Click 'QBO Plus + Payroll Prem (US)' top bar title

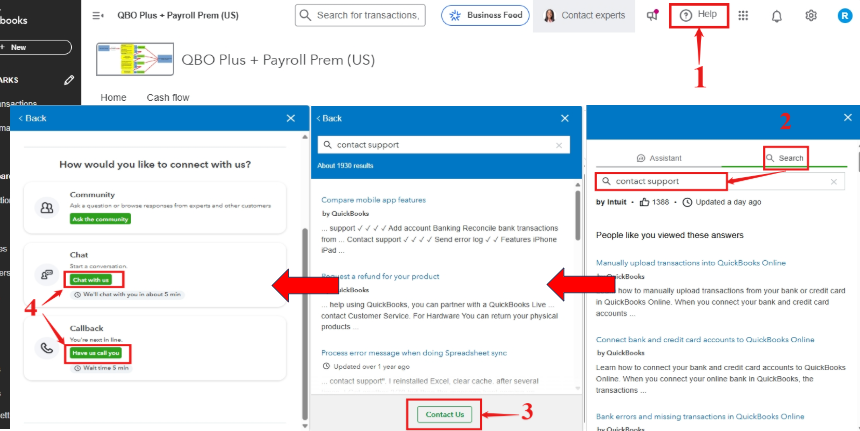point(178,16)
